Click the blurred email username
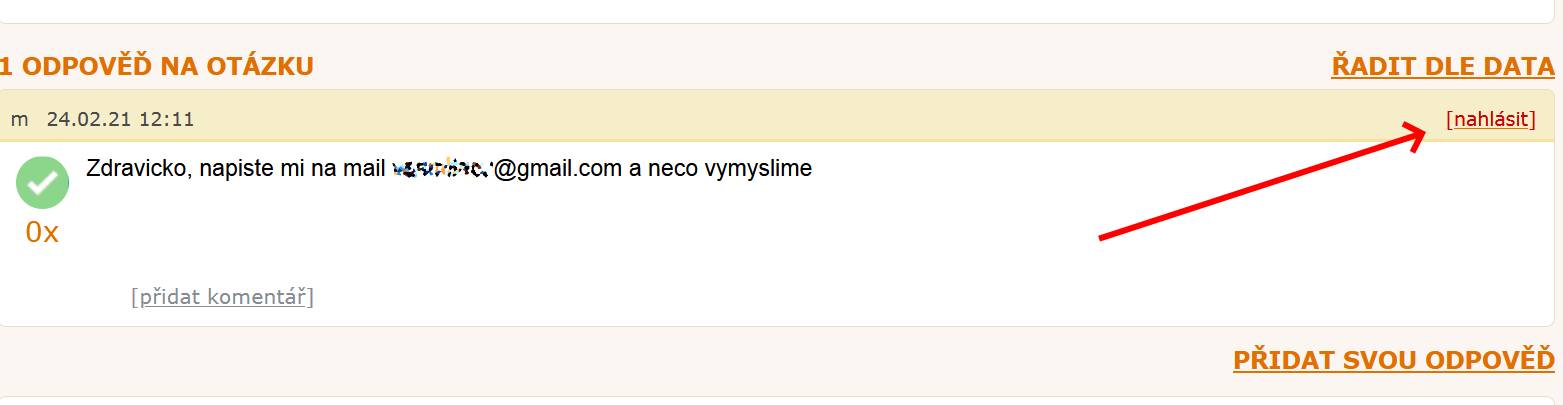Screen dimensions: 1563x405 tap(441, 168)
